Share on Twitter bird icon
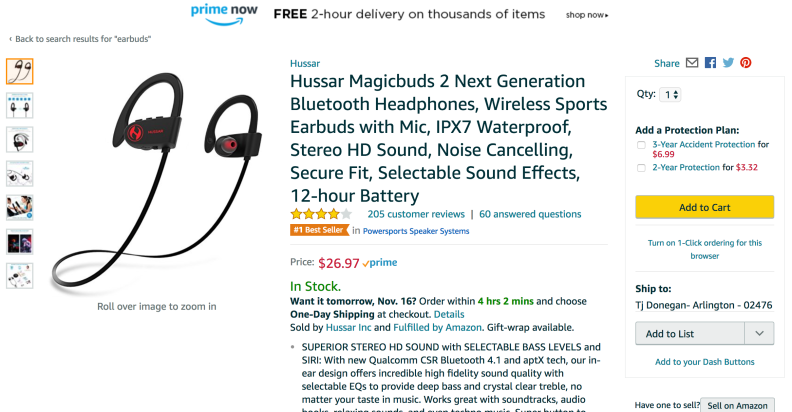792x412 pixels. (x=728, y=63)
